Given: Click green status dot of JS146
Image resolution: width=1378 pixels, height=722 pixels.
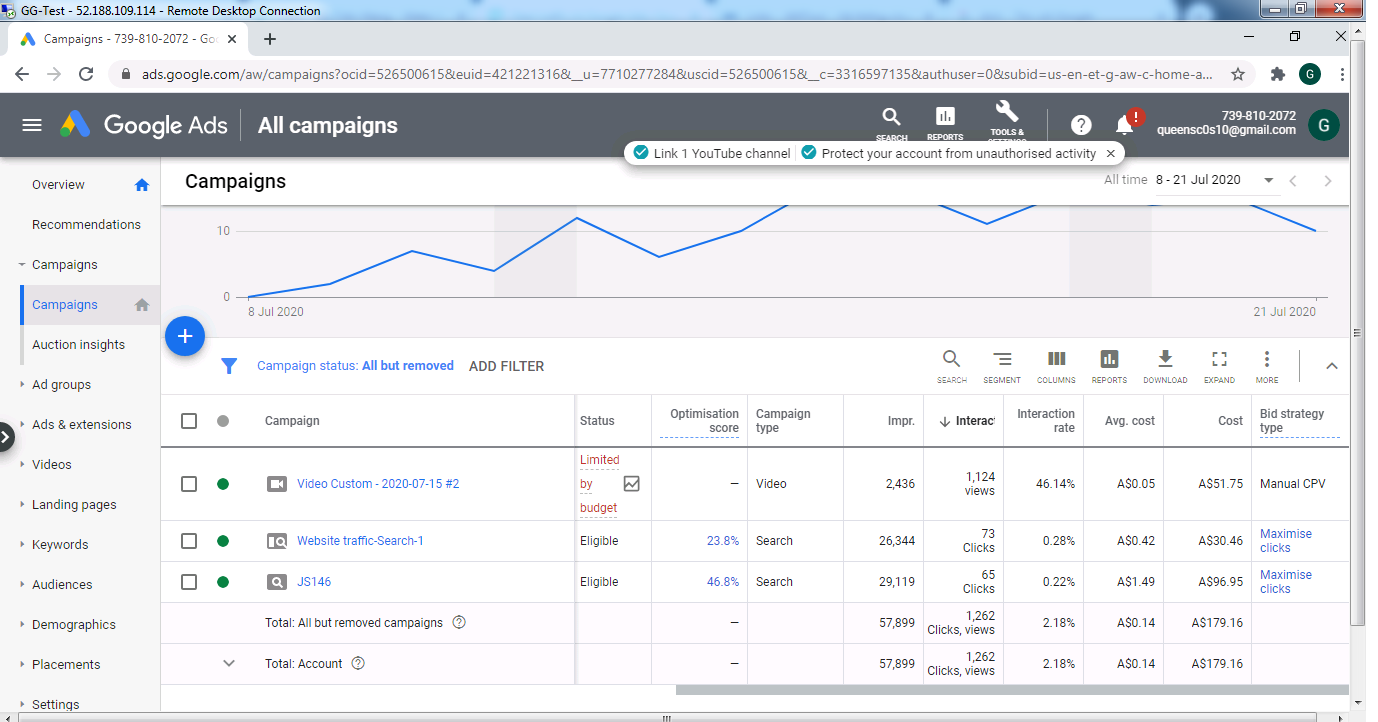Looking at the screenshot, I should tap(223, 582).
